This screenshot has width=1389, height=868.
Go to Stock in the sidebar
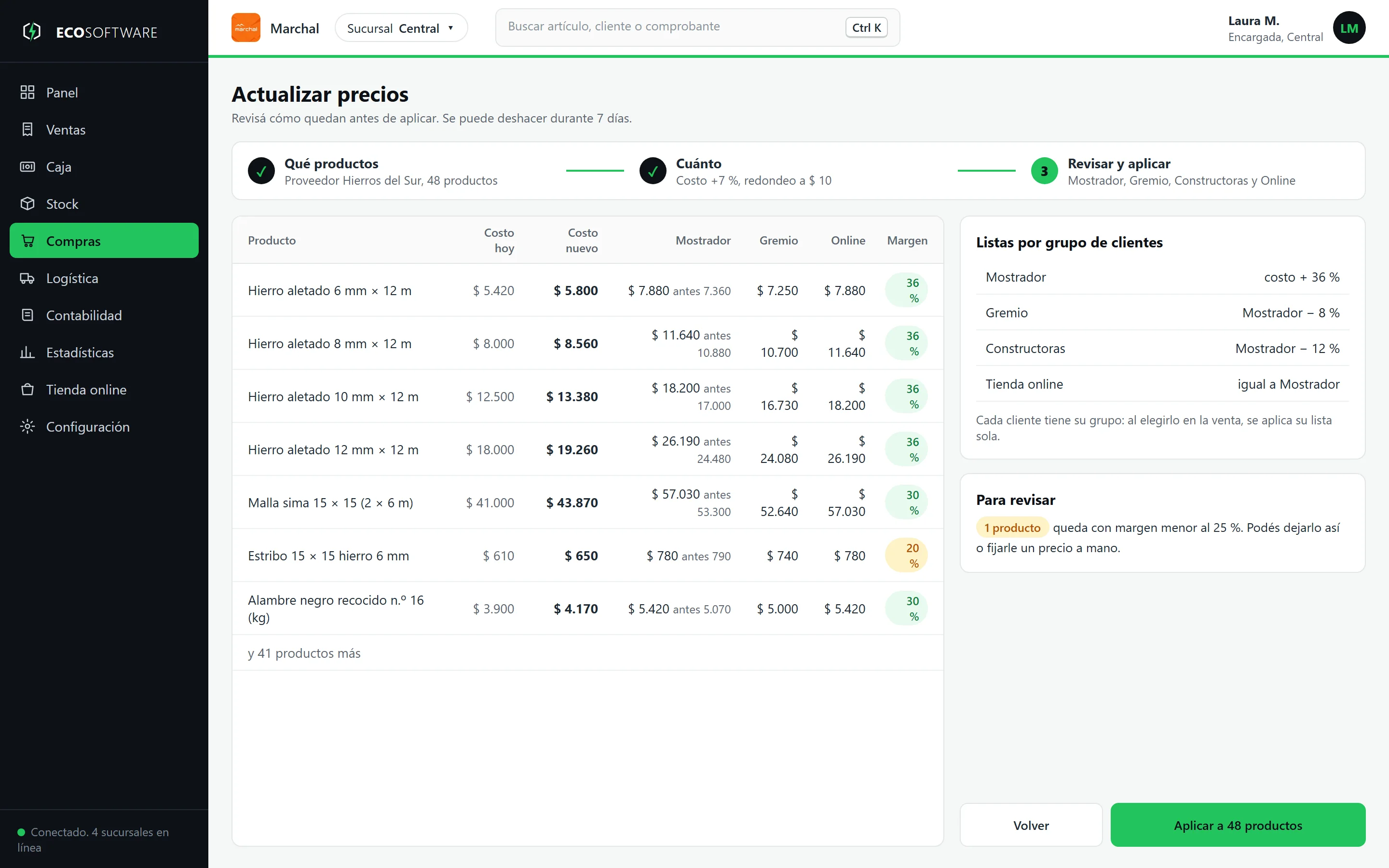coord(104,204)
